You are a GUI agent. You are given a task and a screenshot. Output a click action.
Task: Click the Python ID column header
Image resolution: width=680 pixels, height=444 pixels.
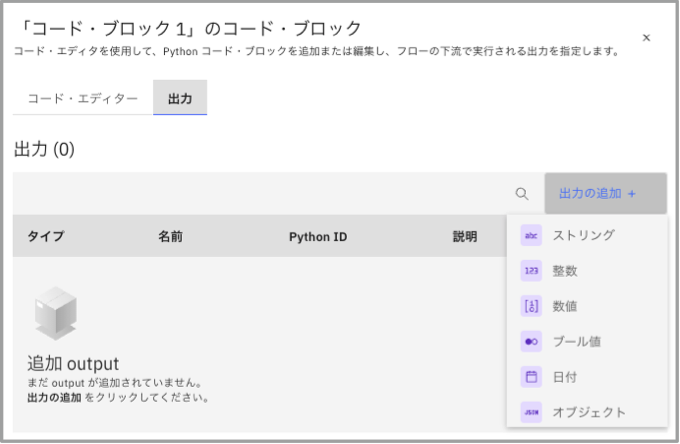318,237
